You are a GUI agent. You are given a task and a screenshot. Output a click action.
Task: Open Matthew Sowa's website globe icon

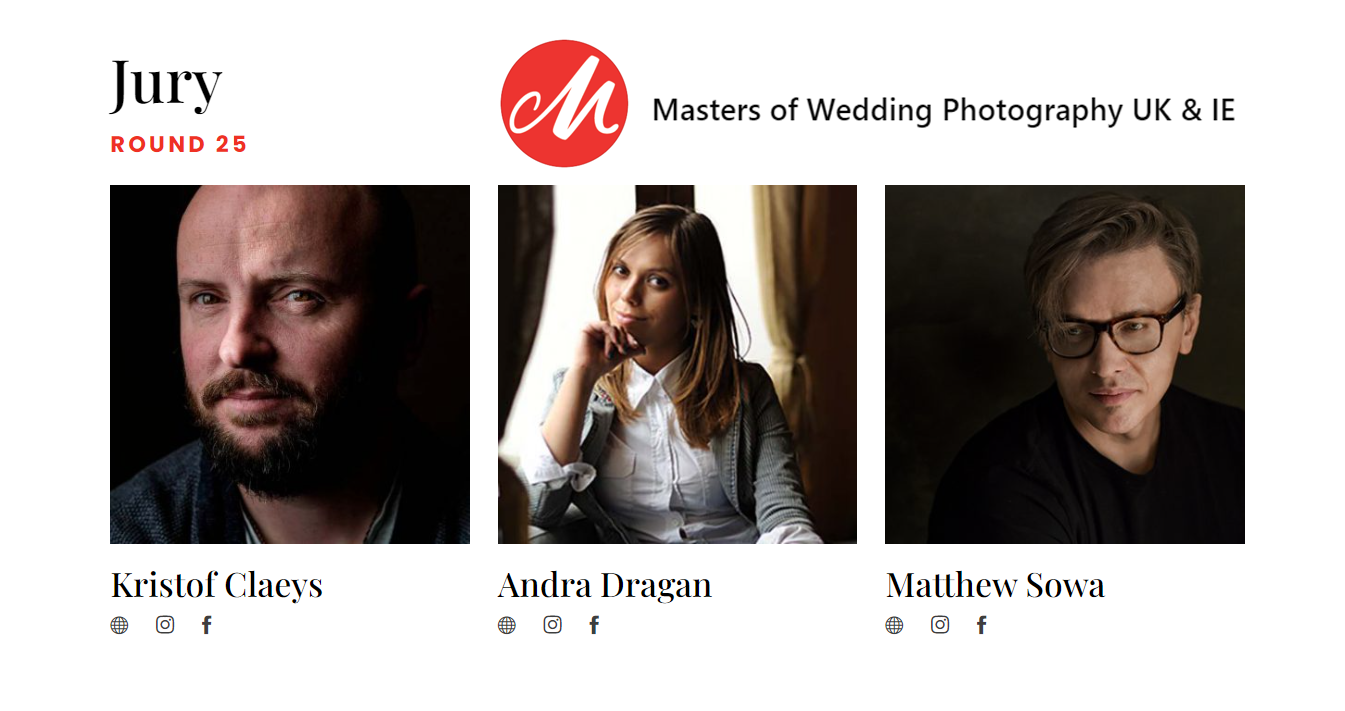point(894,625)
